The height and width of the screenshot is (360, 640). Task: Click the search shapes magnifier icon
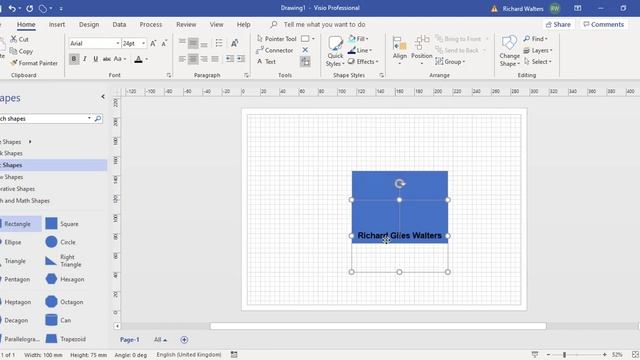coord(98,118)
